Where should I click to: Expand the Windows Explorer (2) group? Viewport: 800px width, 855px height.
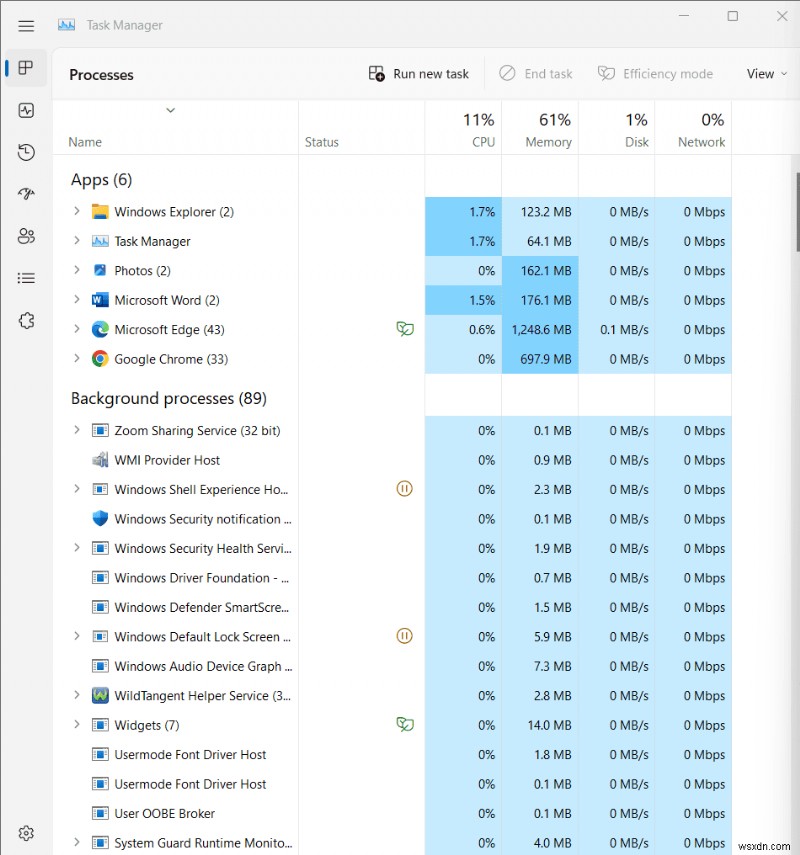click(x=77, y=211)
